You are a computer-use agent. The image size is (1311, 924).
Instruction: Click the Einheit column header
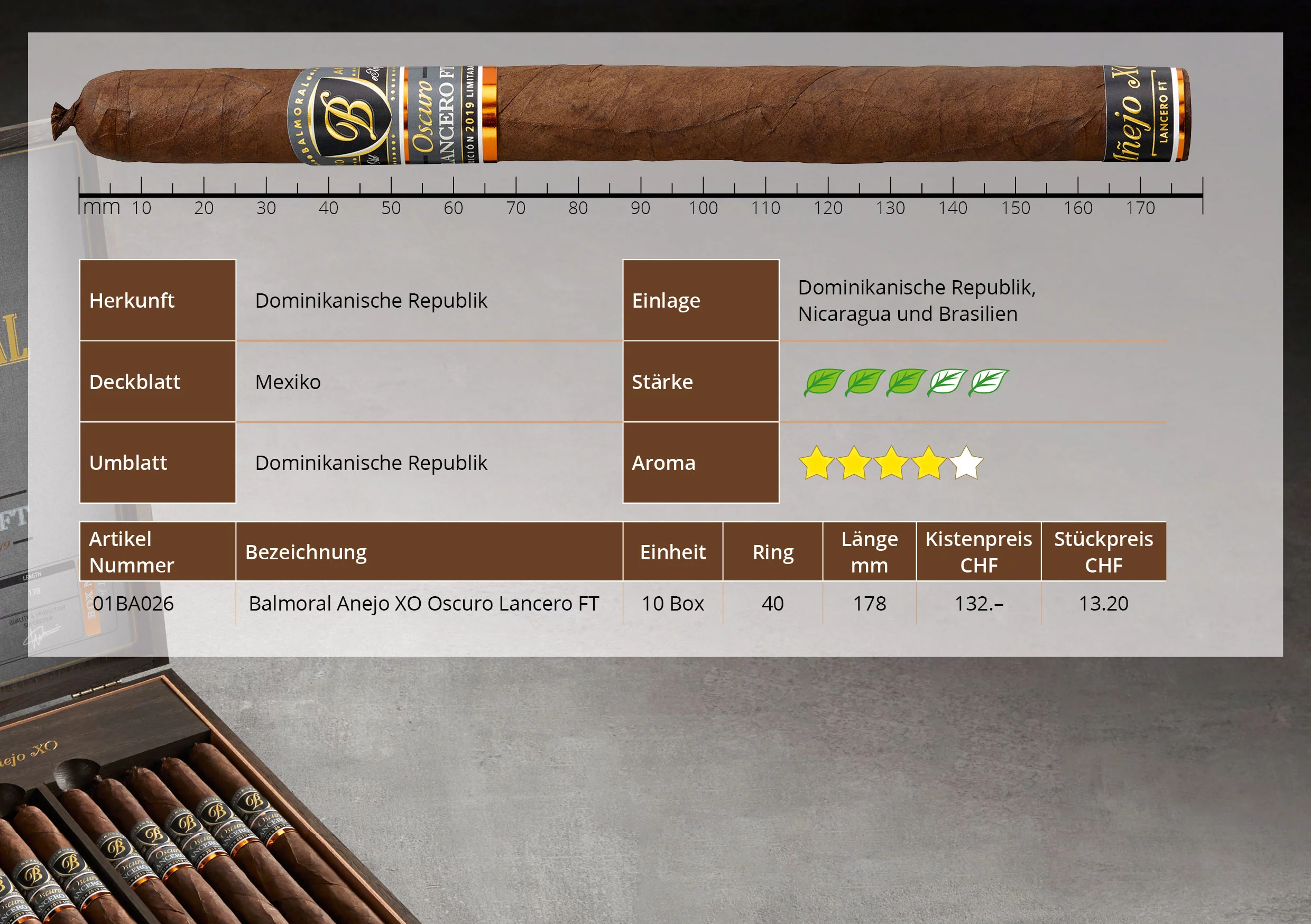point(672,552)
